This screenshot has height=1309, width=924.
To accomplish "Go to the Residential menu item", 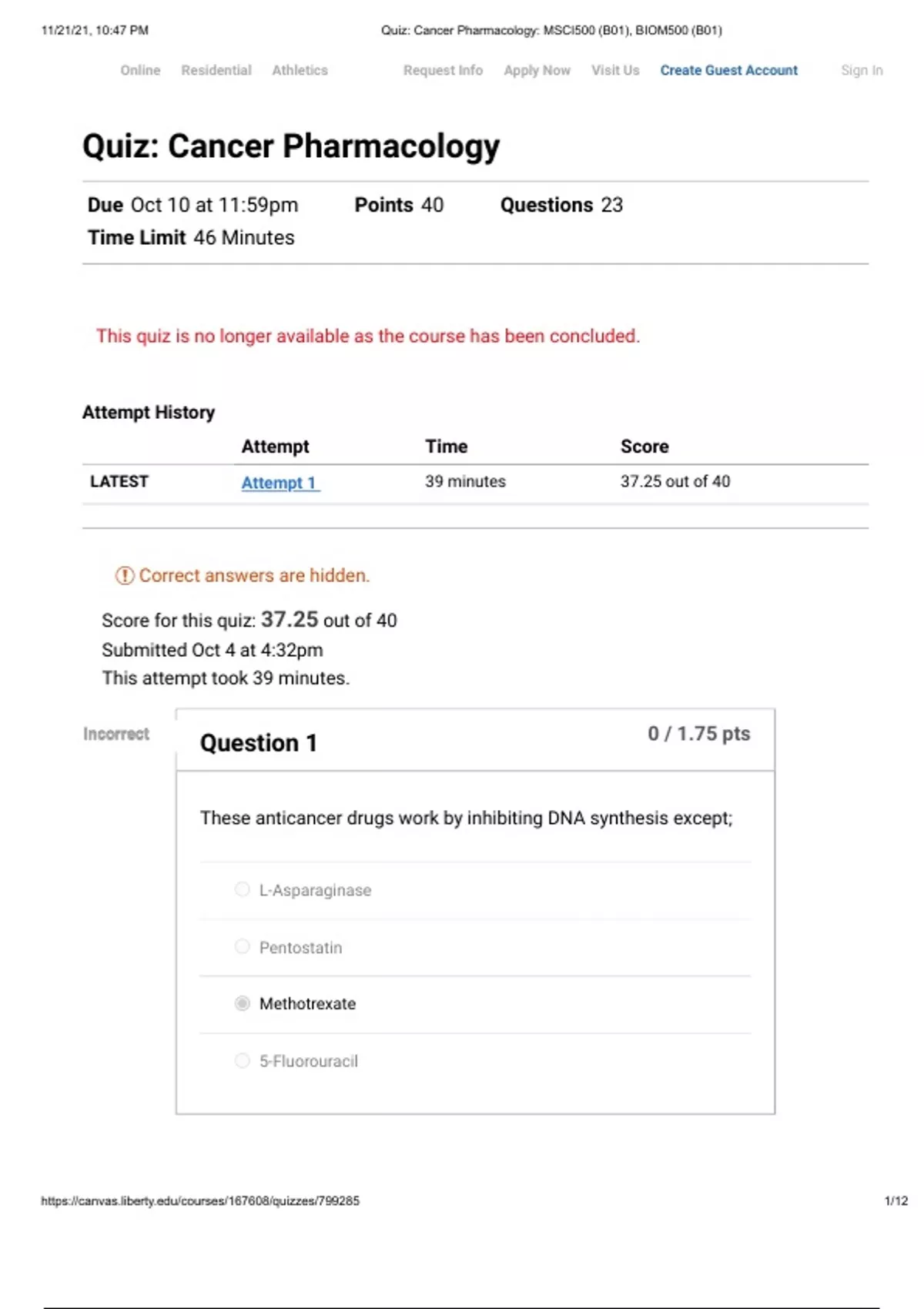I will pos(216,70).
